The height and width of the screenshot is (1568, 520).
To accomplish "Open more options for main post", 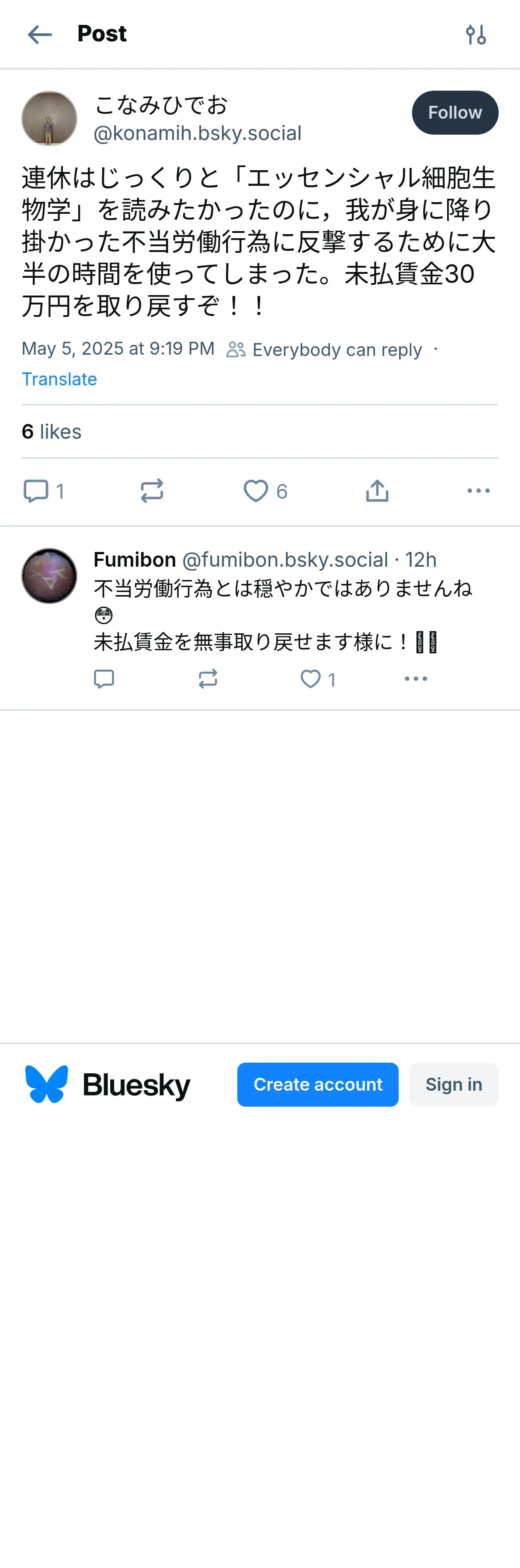I will pyautogui.click(x=479, y=491).
